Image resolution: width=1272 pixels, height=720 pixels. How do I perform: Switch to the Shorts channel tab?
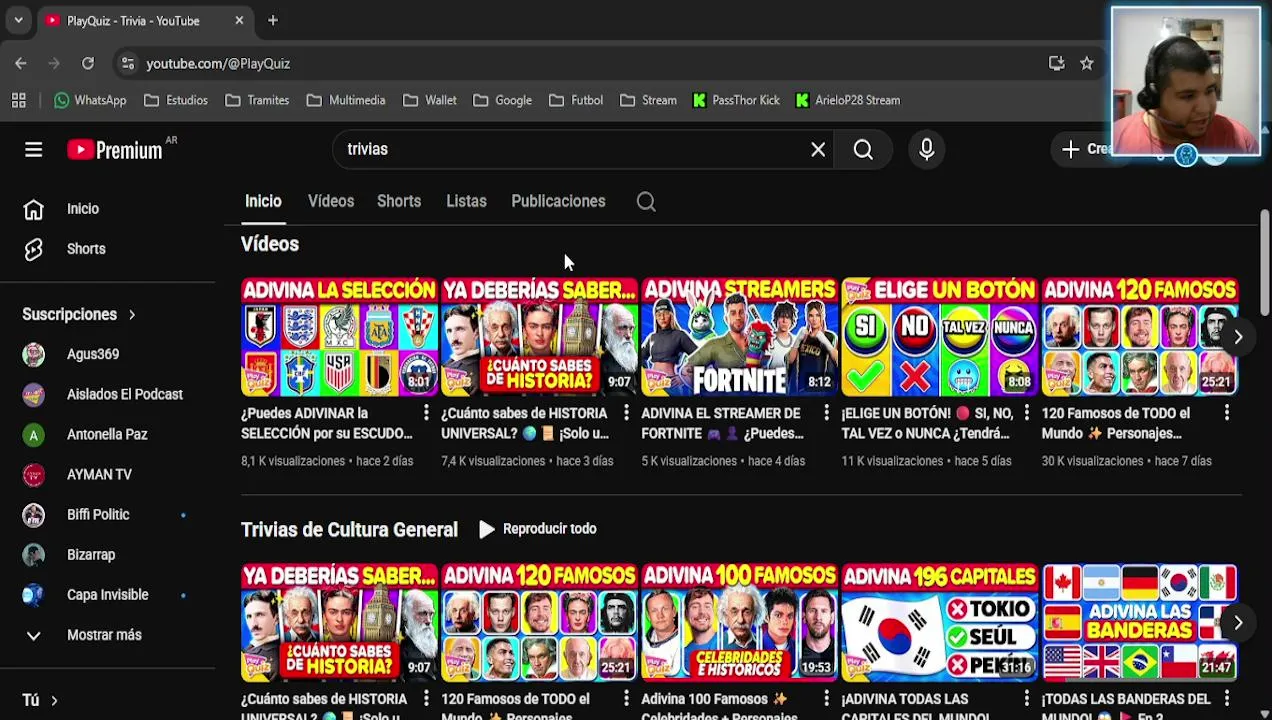[399, 201]
